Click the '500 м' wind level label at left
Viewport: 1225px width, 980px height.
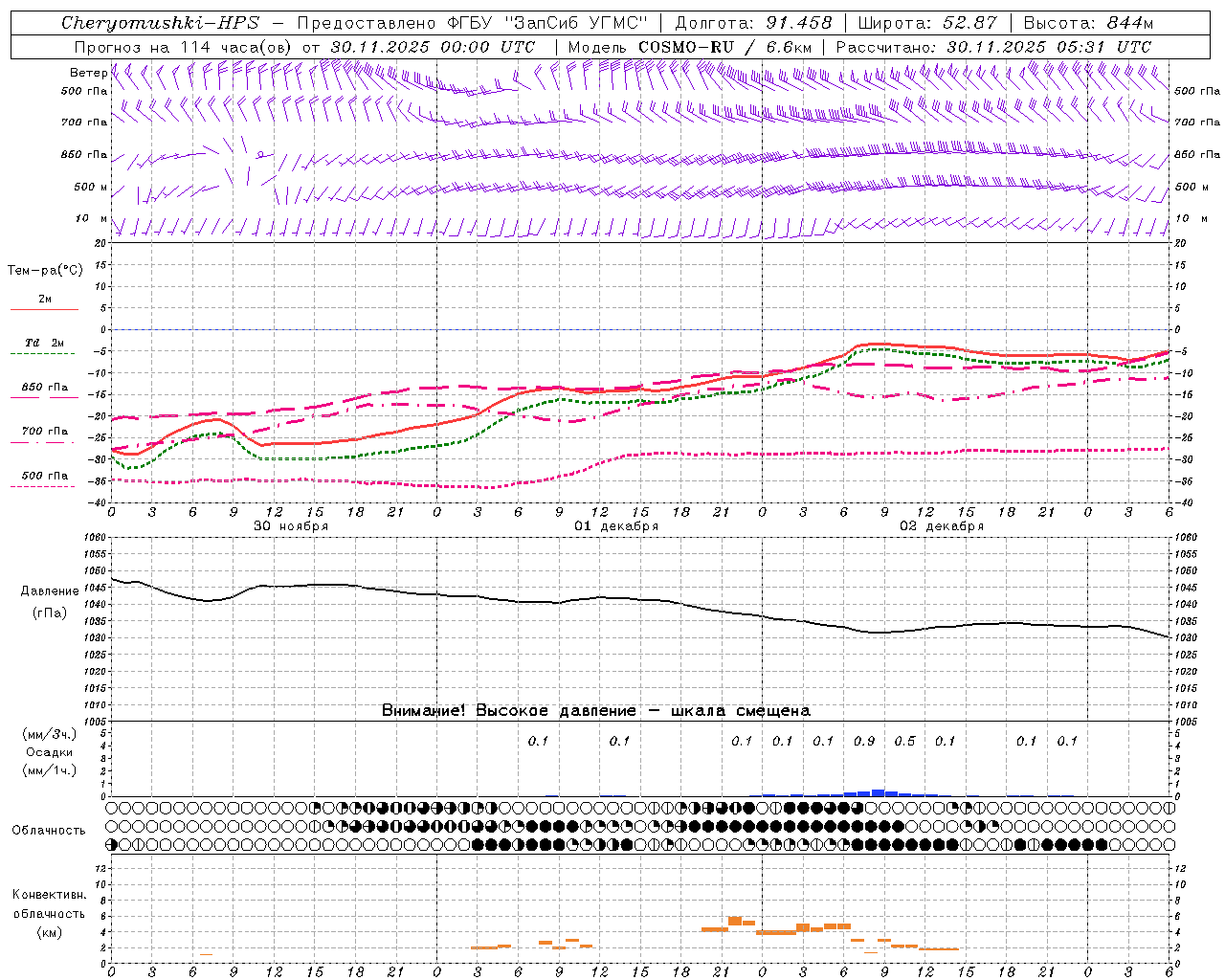(x=91, y=187)
